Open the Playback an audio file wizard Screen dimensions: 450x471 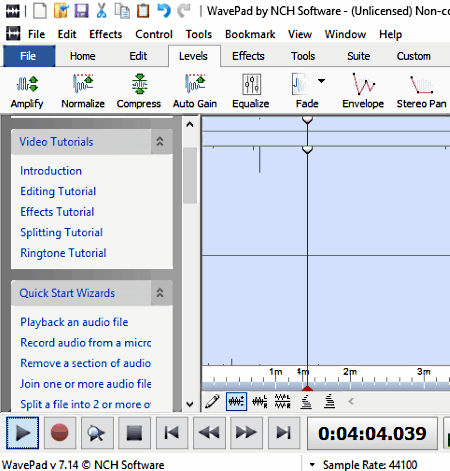[74, 322]
